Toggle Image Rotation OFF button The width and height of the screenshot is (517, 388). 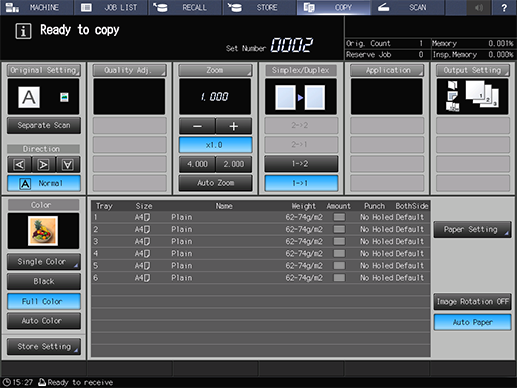(x=472, y=302)
